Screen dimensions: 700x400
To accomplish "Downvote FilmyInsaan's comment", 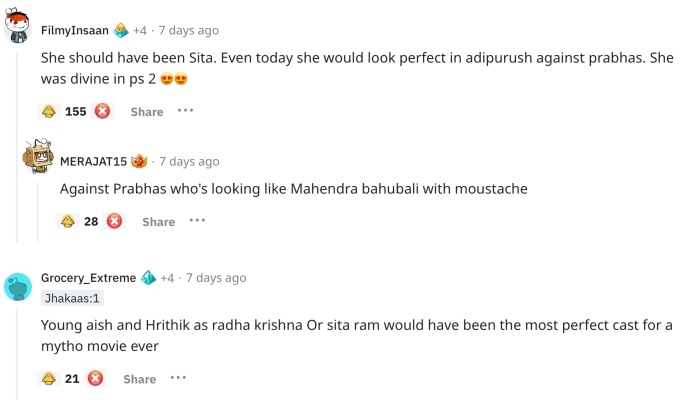I will coord(102,111).
